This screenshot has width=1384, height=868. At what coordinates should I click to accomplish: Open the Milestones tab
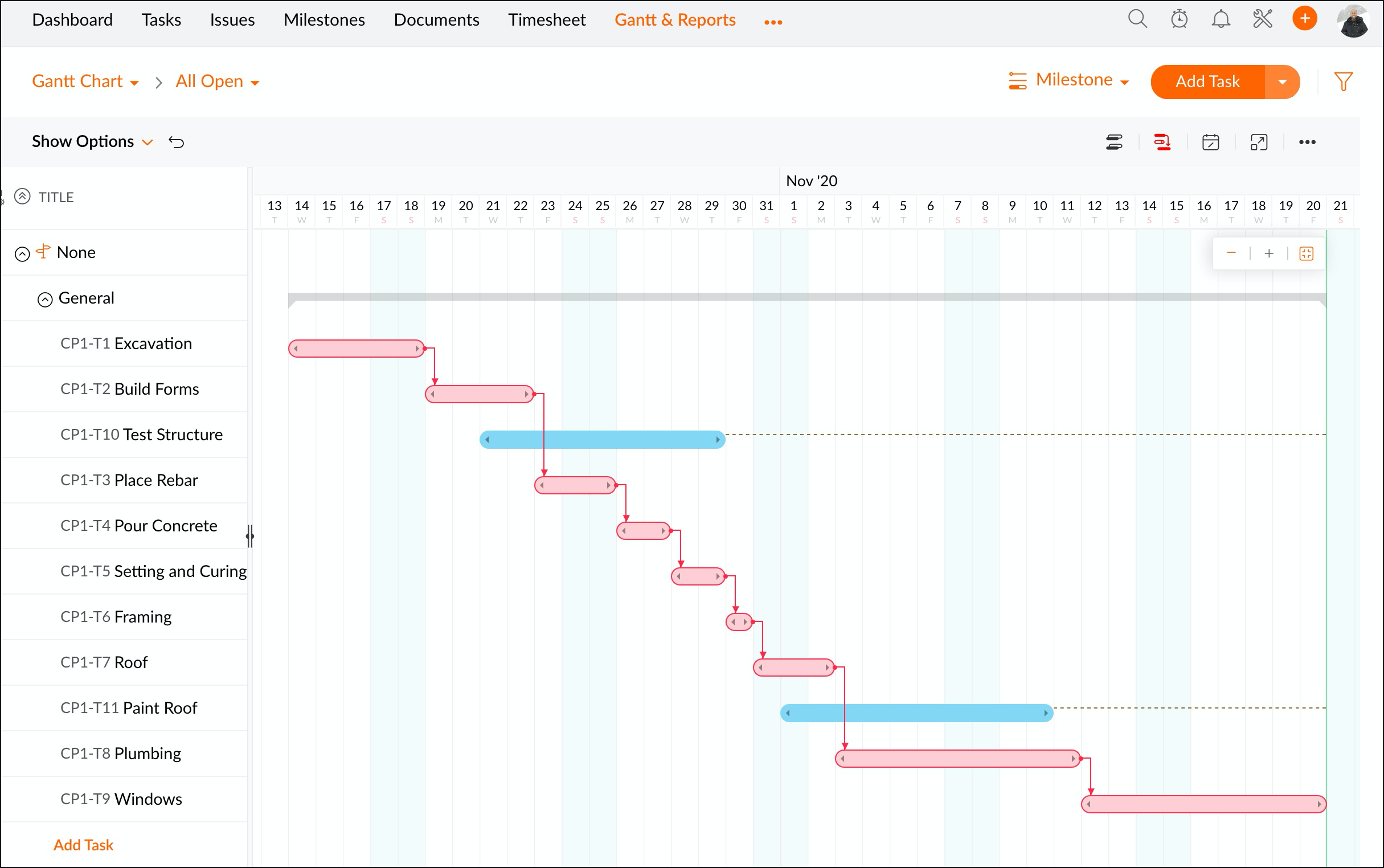pyautogui.click(x=324, y=20)
